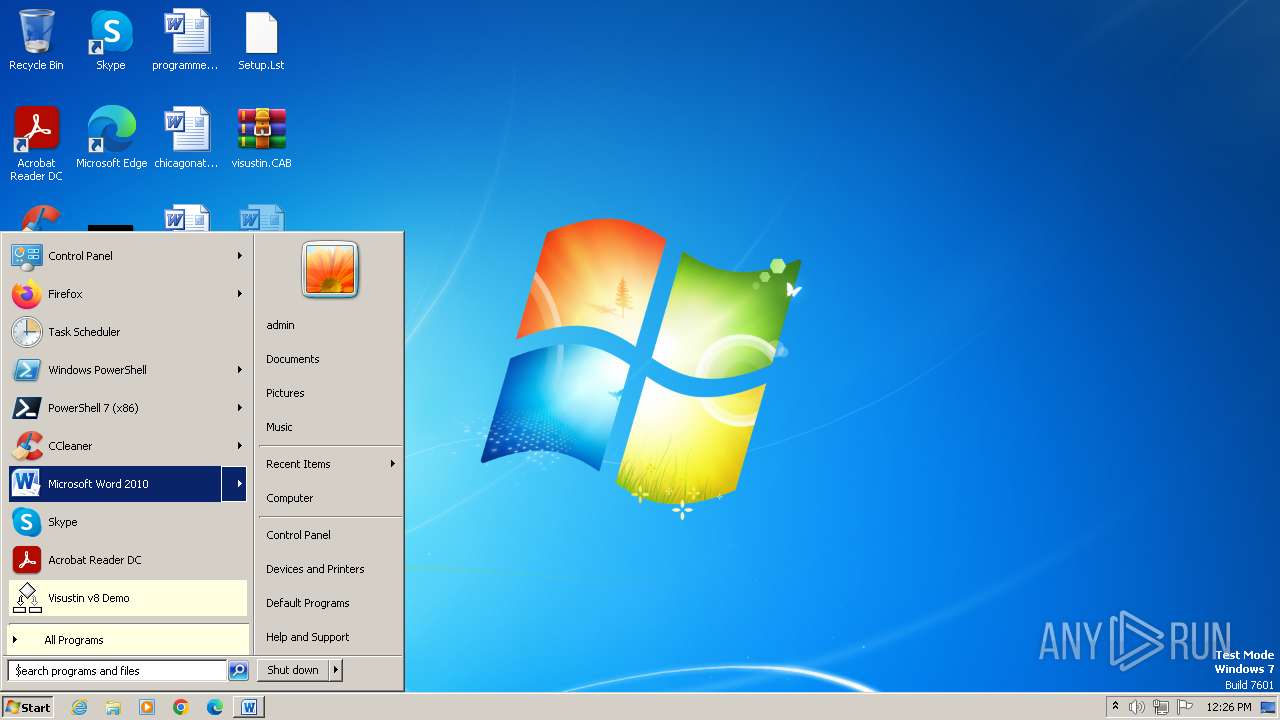Expand Microsoft Word 2010 jump list arrow
This screenshot has height=720, width=1280.
pyautogui.click(x=235, y=484)
